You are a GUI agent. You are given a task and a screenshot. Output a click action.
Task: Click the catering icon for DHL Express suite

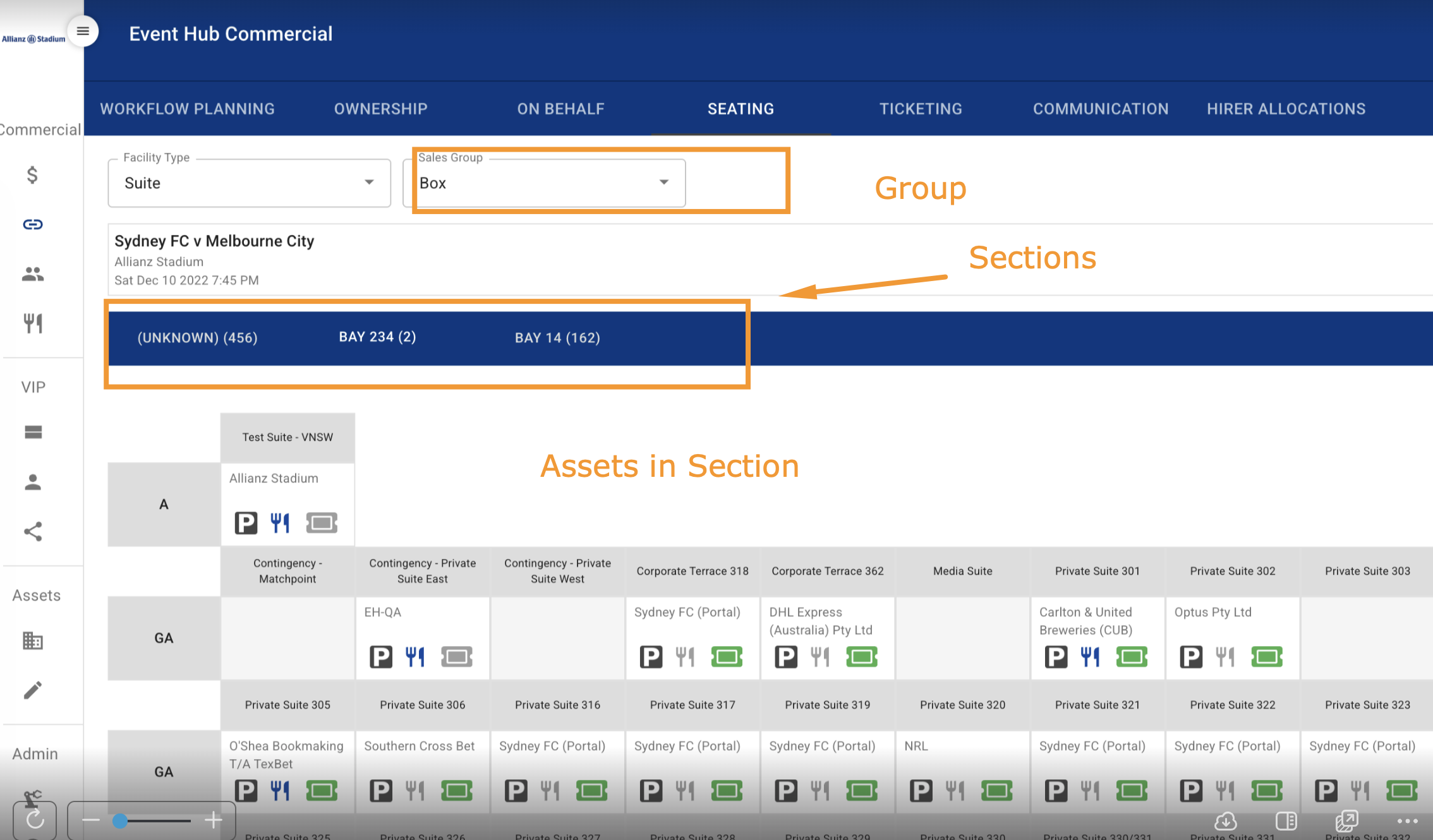click(x=820, y=657)
